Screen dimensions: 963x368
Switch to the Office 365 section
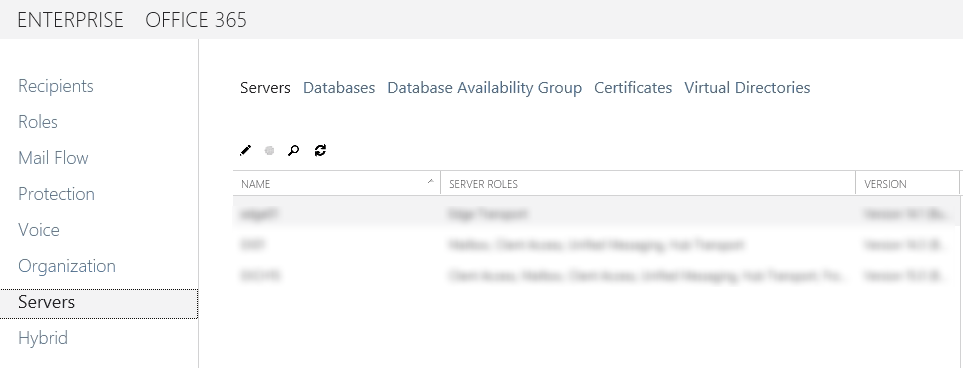tap(196, 20)
